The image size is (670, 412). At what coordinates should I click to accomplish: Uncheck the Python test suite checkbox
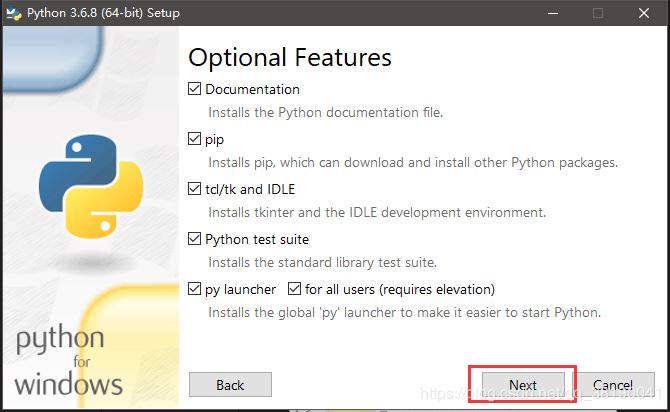[195, 239]
